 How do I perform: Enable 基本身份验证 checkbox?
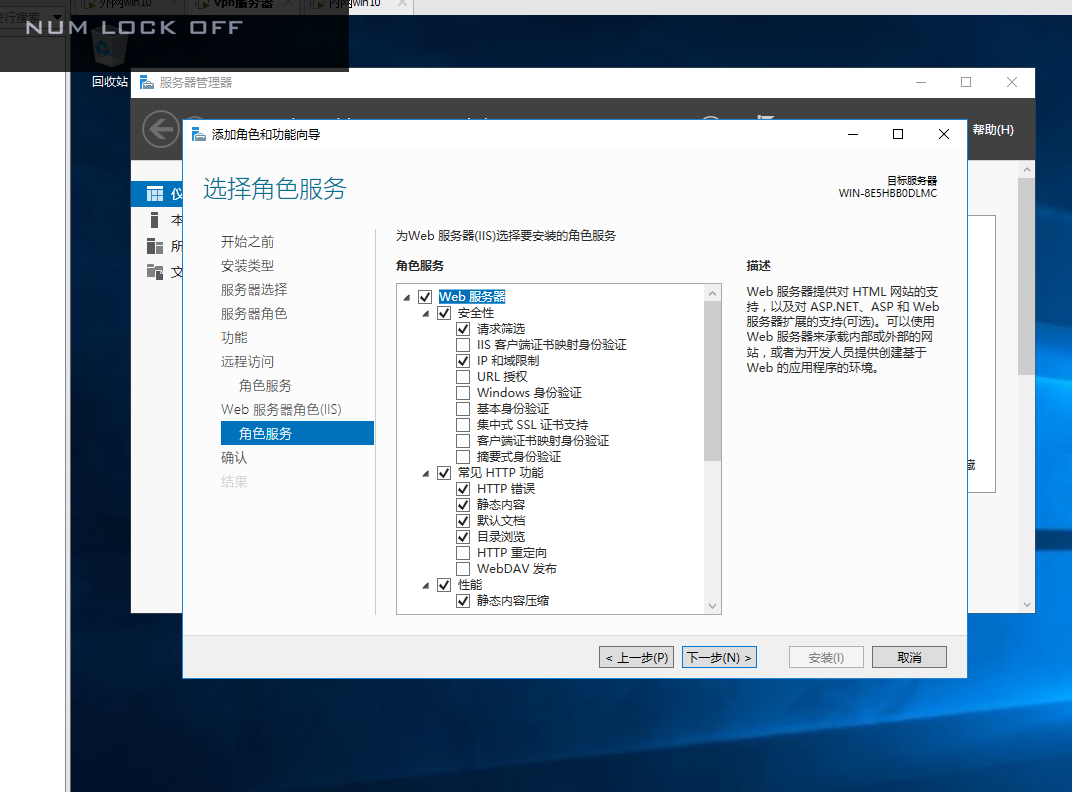coord(463,409)
